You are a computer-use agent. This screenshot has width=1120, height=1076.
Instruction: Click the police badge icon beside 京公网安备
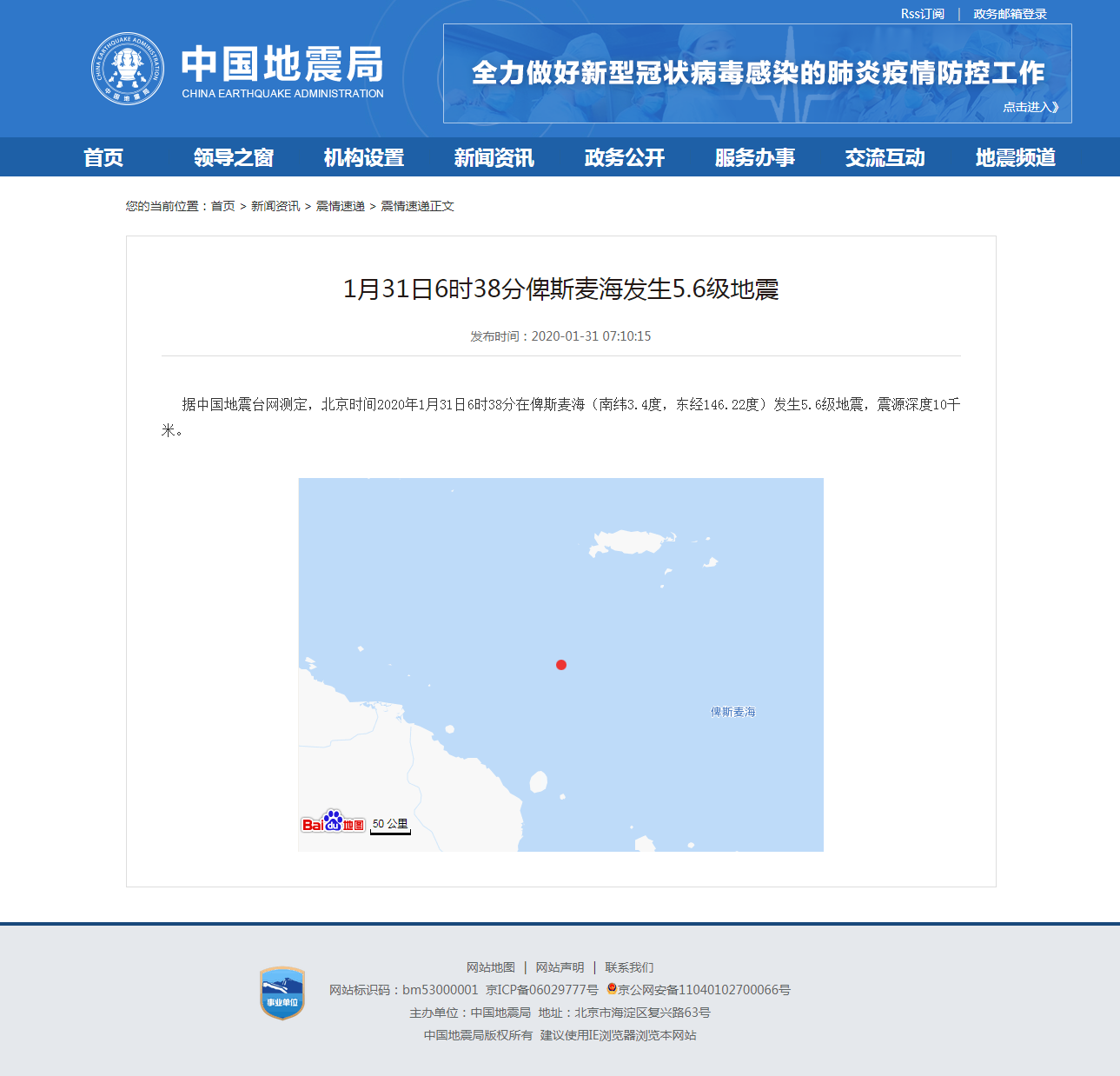612,989
